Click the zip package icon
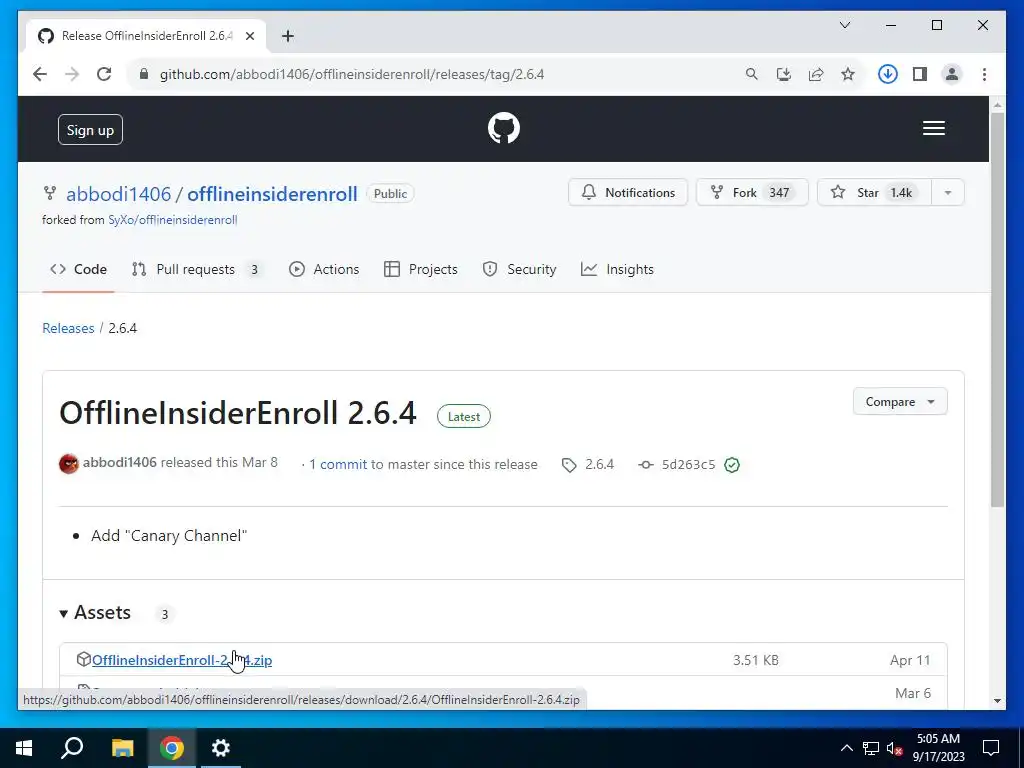The width and height of the screenshot is (1024, 768). coord(83,659)
